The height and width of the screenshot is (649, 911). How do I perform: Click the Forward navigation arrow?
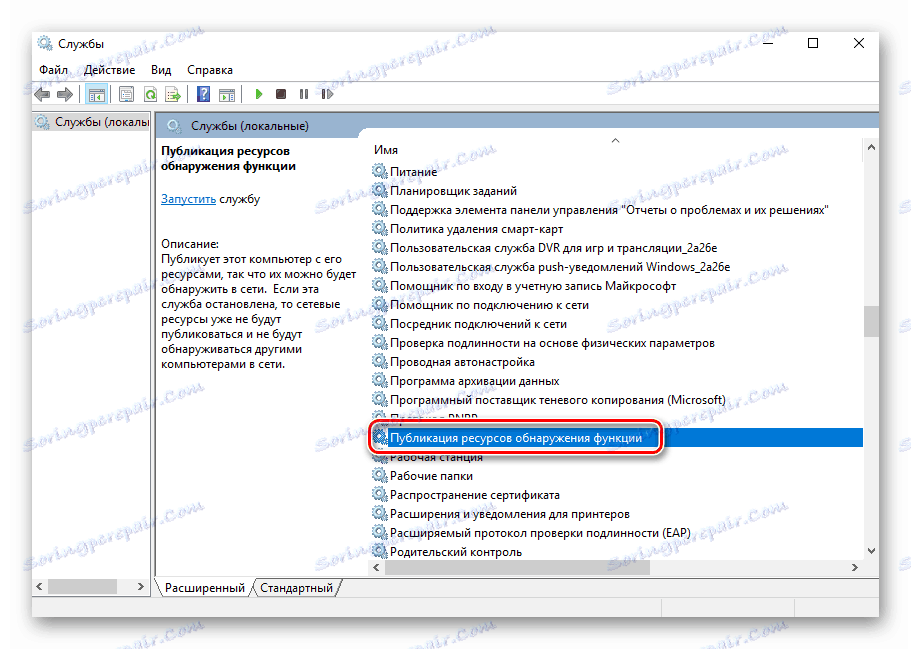coord(66,93)
